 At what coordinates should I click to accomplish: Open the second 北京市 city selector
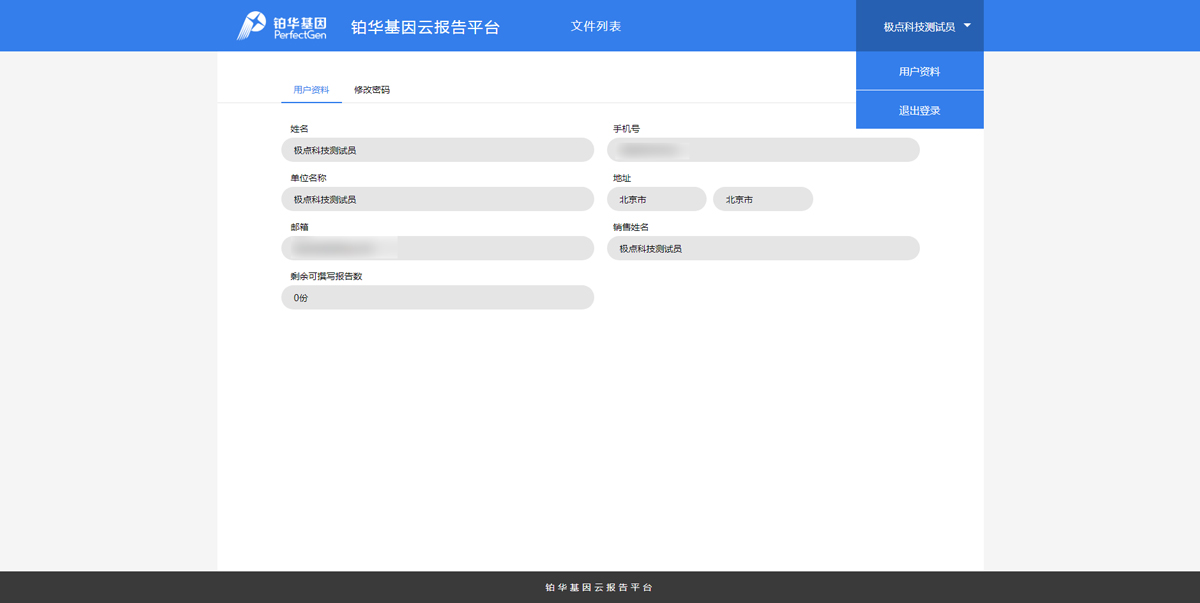click(x=762, y=199)
